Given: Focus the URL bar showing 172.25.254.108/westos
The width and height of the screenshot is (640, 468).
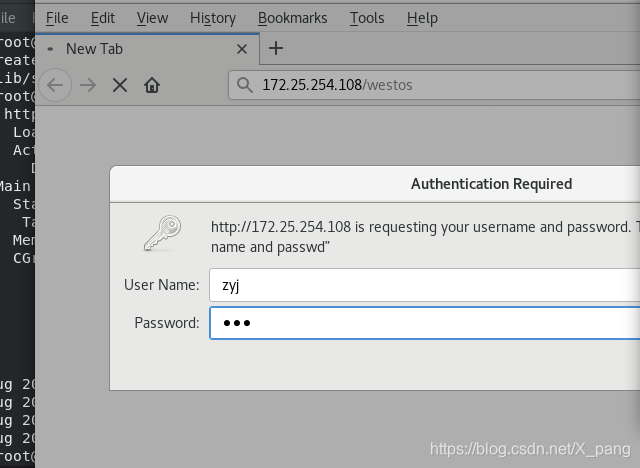Looking at the screenshot, I should point(434,85).
